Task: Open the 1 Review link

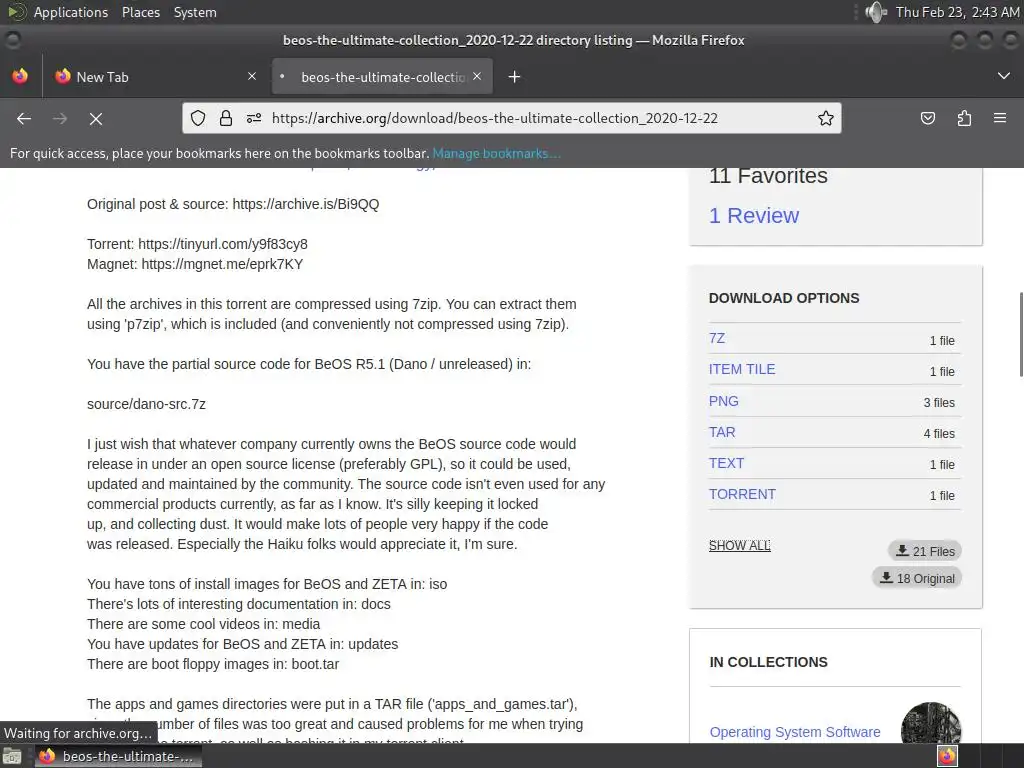Action: pos(754,216)
